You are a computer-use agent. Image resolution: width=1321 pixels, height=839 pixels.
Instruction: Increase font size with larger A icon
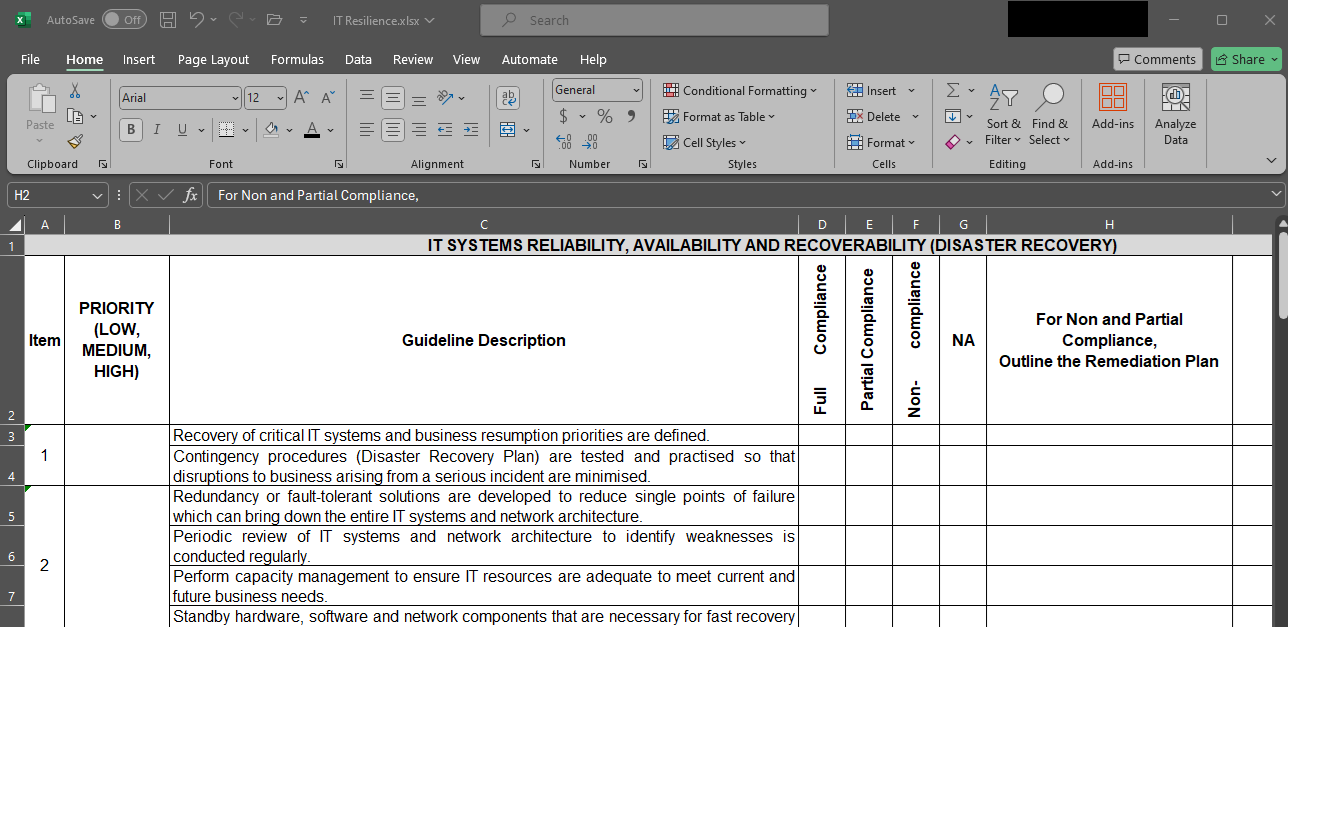point(302,97)
